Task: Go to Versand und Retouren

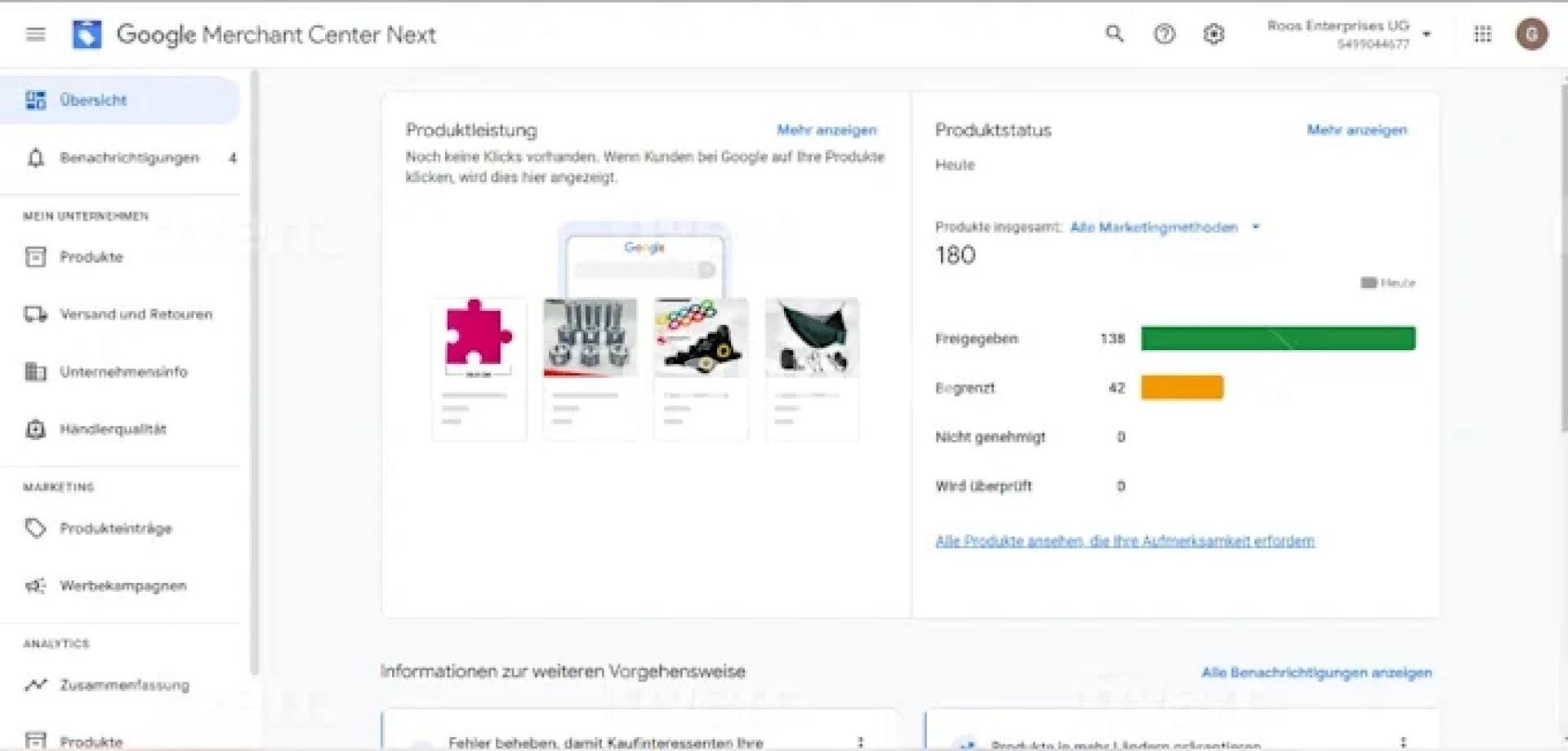Action: tap(136, 314)
